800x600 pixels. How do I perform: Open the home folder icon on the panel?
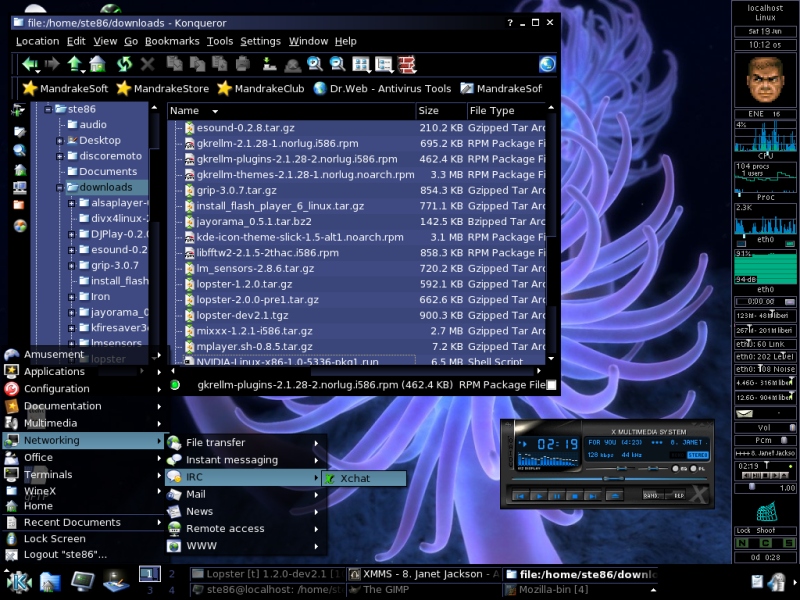(50, 582)
